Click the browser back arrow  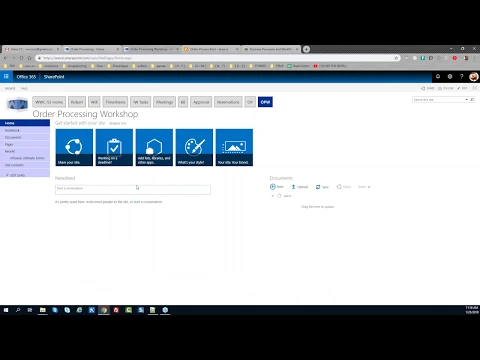(x=5, y=58)
